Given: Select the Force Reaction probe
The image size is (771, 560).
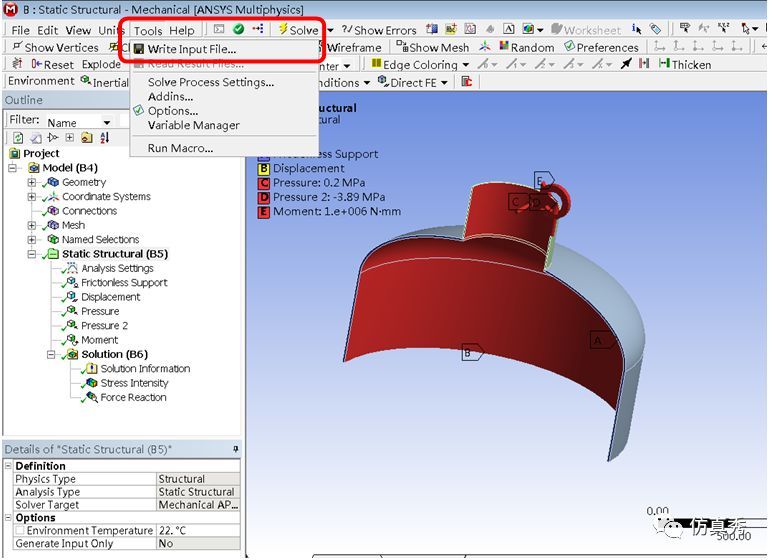Looking at the screenshot, I should tap(133, 397).
